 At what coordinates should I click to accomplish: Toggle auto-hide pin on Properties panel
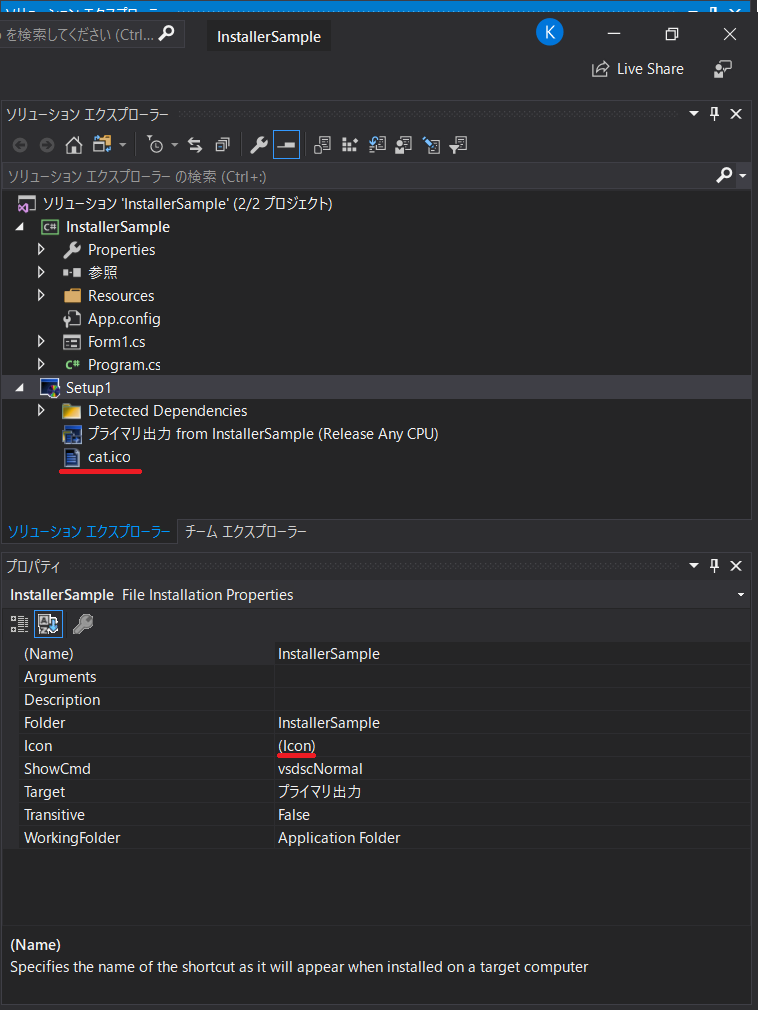[714, 566]
